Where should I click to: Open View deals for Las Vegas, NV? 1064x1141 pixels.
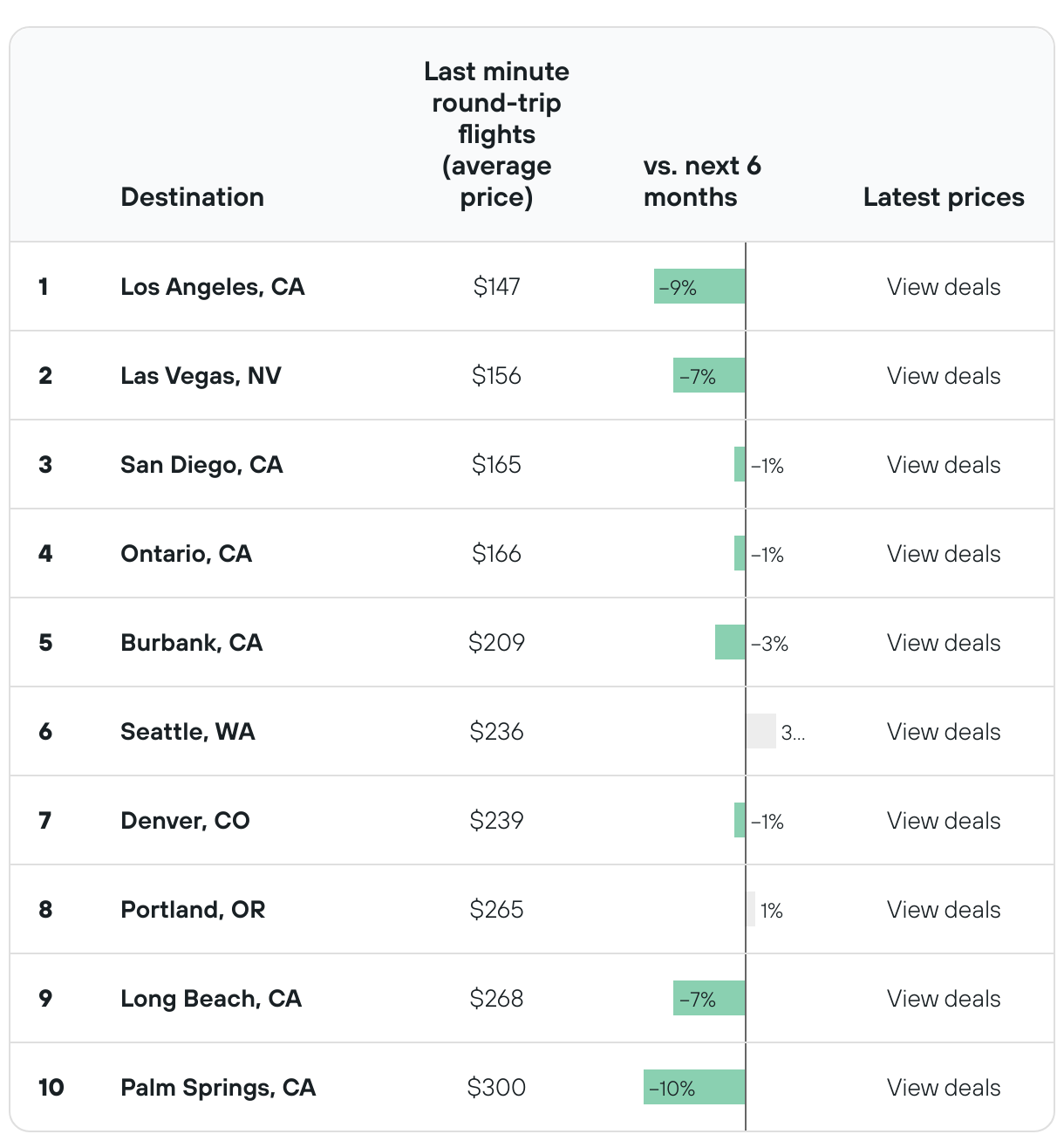pyautogui.click(x=943, y=376)
